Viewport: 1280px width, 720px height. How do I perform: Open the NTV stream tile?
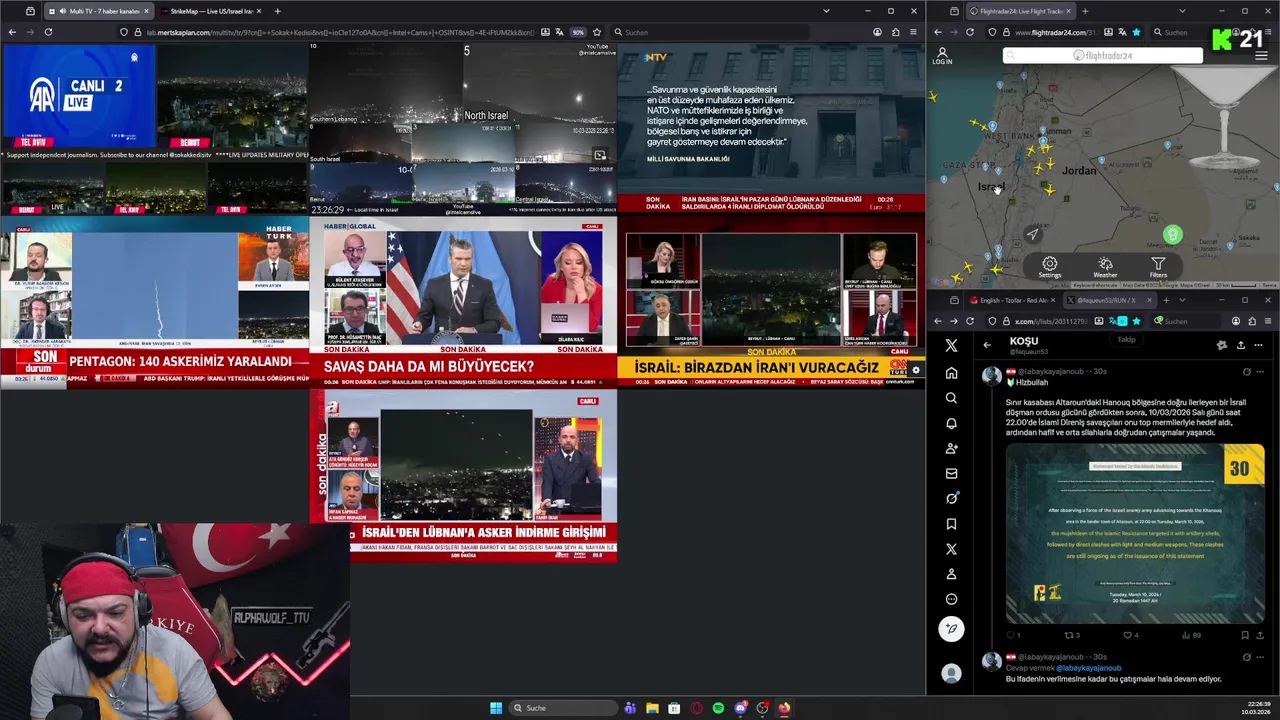pyautogui.click(x=771, y=128)
